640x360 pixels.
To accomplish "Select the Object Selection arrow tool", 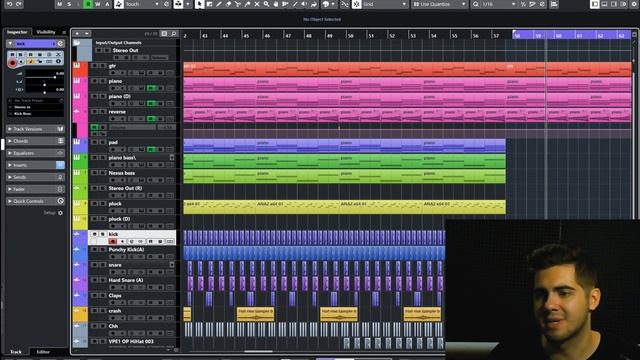I will pos(199,4).
